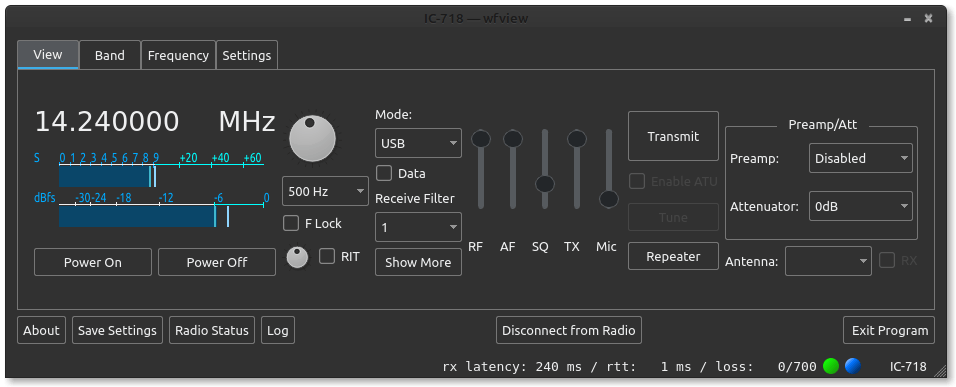Click the Tune button

673,218
